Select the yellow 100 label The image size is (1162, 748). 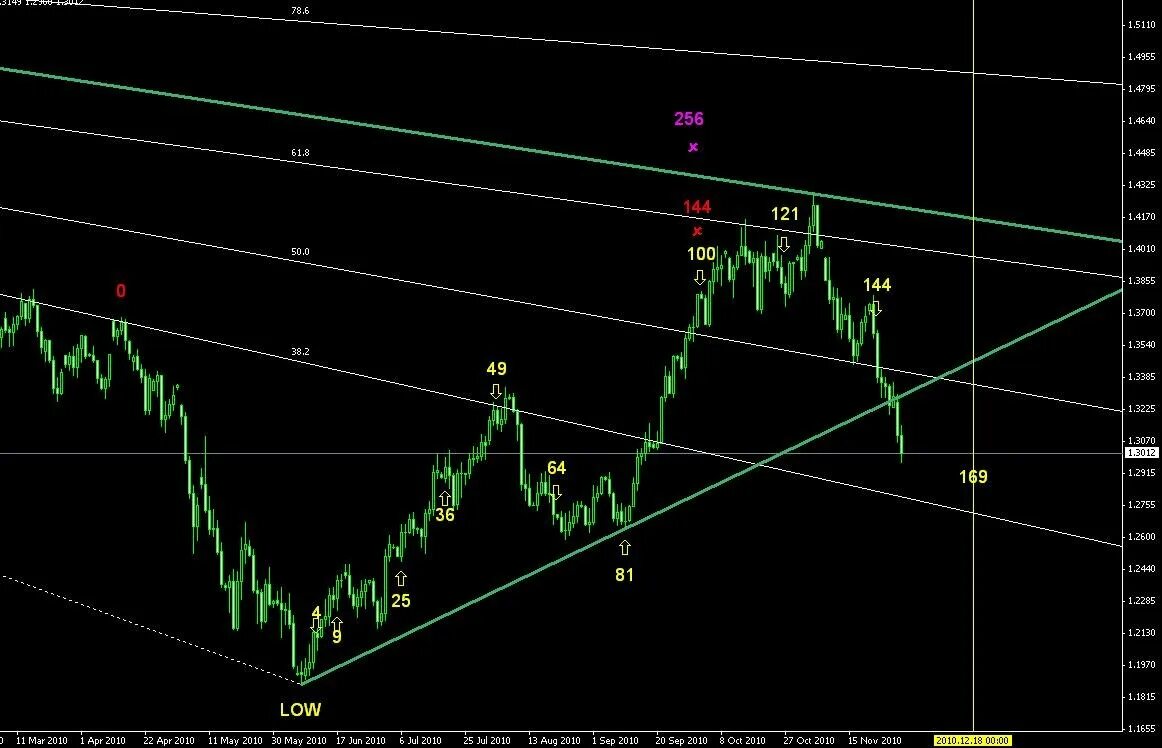click(x=701, y=254)
